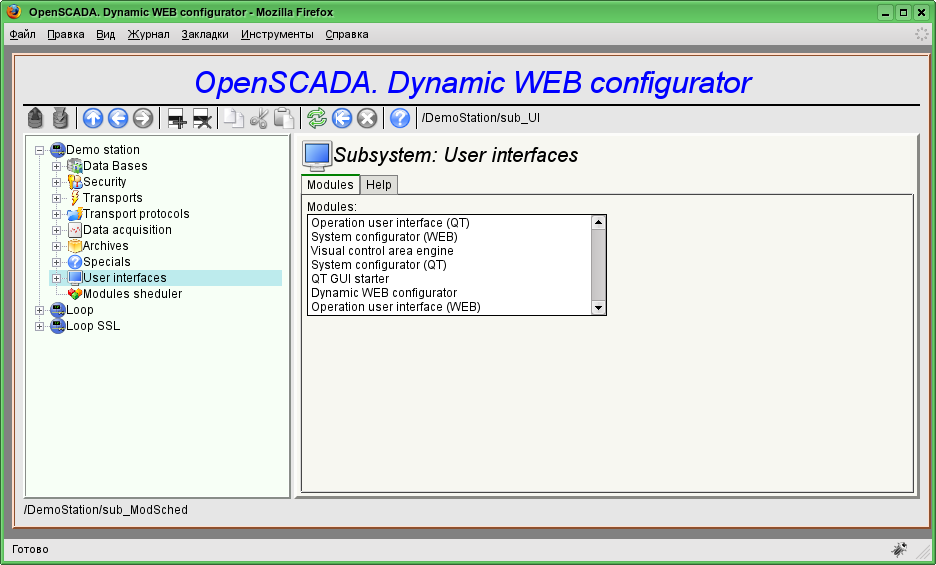Viewport: 936px width, 565px height.
Task: Click the Modules sheduler icon in tree
Action: 75,294
